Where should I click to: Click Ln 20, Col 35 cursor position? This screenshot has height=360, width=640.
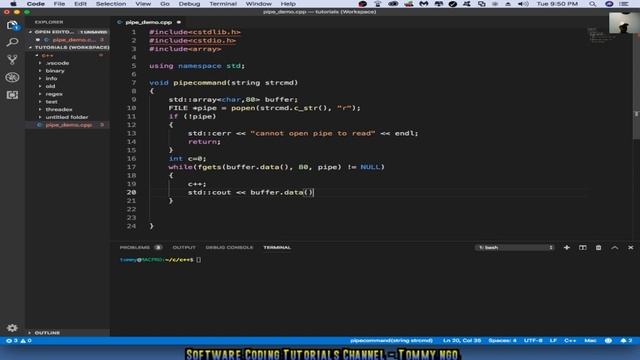pos(462,340)
